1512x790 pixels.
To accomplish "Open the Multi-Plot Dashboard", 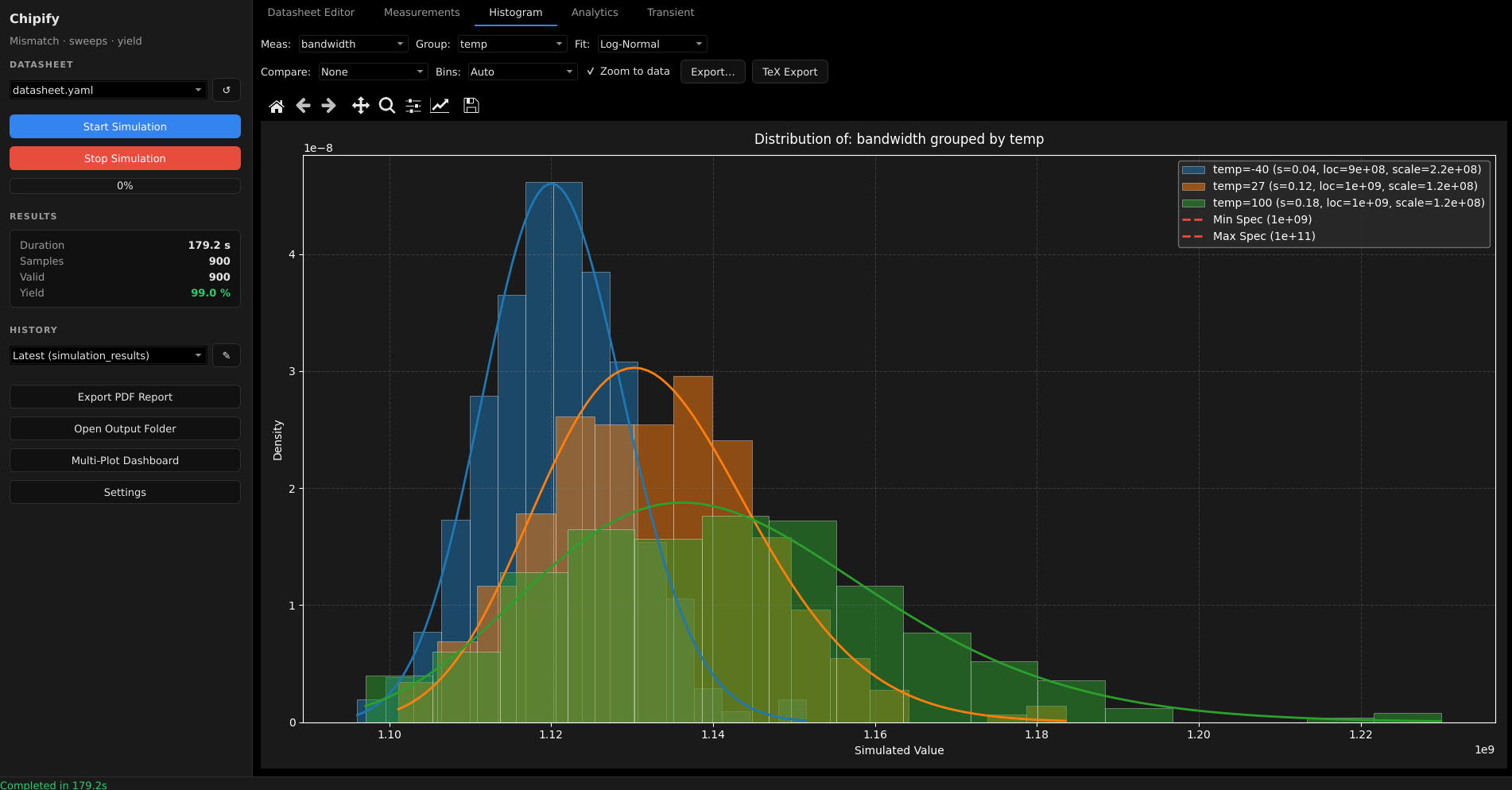I will pos(125,460).
